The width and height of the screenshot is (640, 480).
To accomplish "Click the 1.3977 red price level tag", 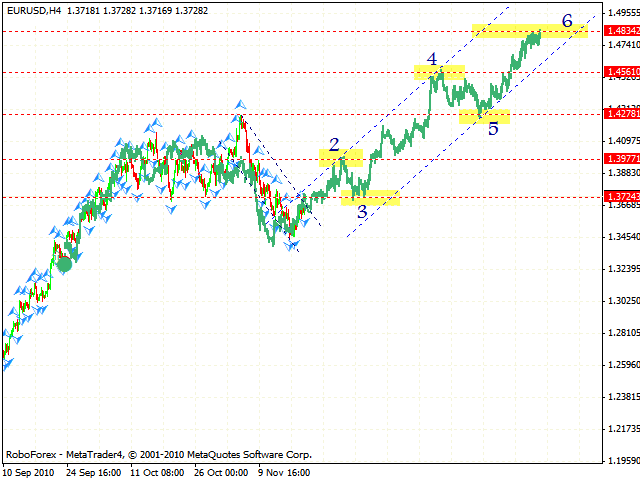I will coord(621,158).
